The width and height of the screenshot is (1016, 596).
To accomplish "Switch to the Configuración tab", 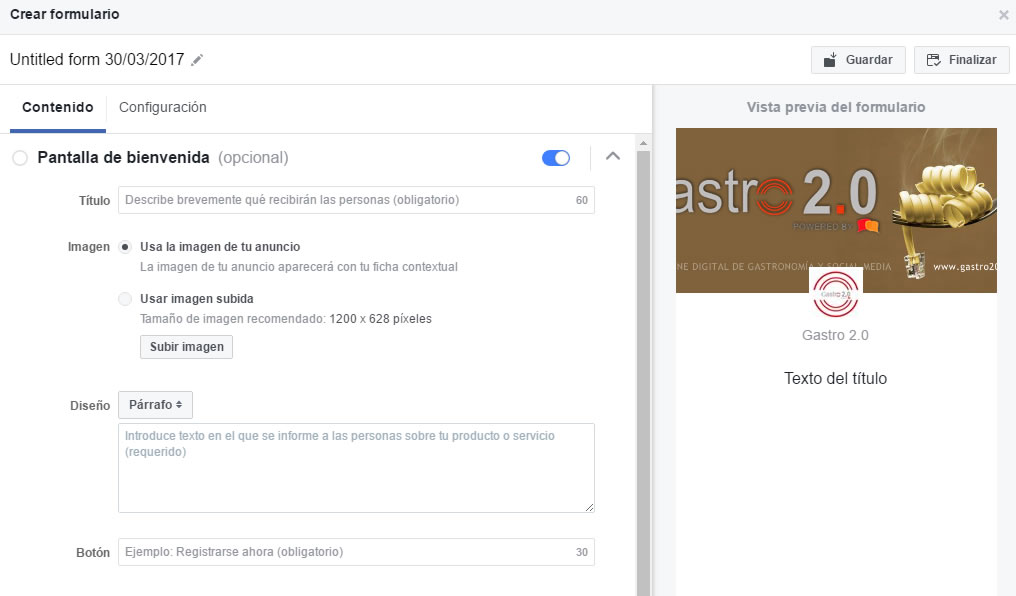I will tap(162, 107).
